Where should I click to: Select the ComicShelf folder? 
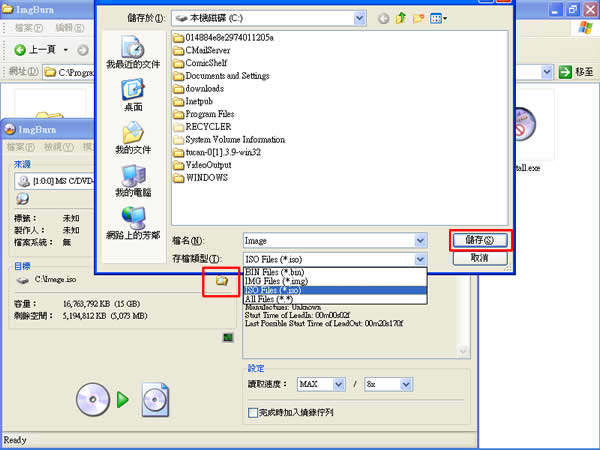coord(200,63)
